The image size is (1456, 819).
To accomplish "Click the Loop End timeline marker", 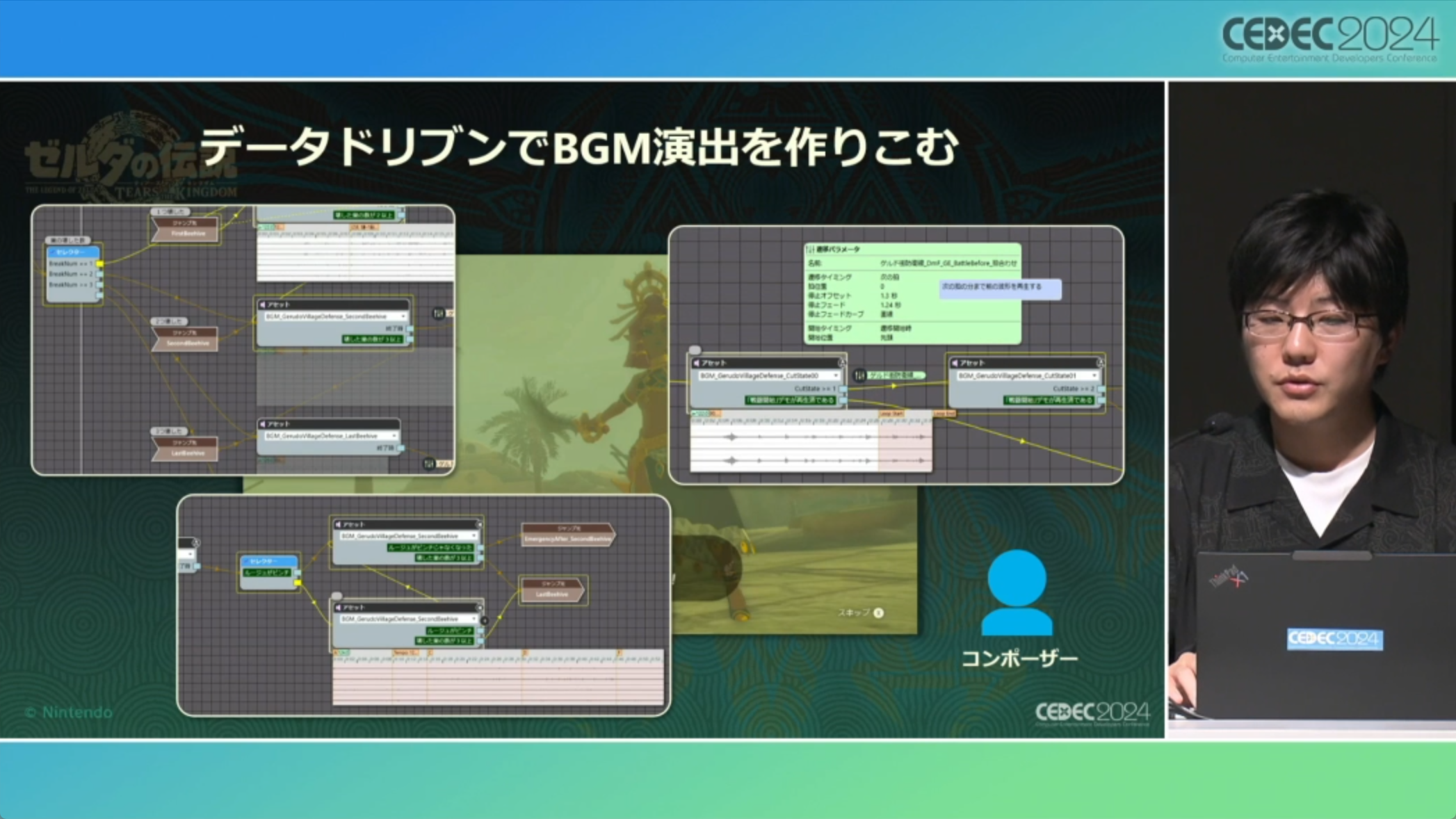I will coord(944,414).
